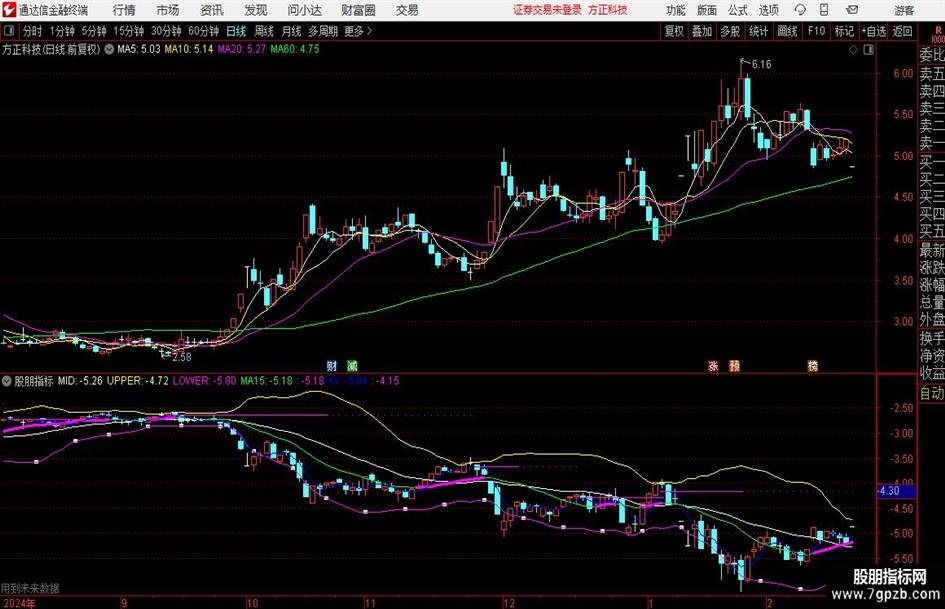Click the diamond icon atop main chart

[853, 50]
